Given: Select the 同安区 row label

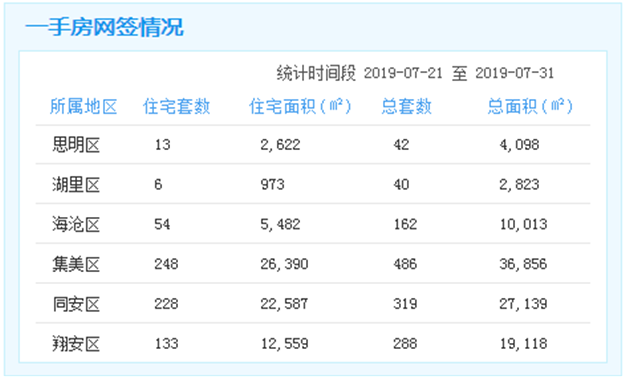Looking at the screenshot, I should pyautogui.click(x=76, y=304).
